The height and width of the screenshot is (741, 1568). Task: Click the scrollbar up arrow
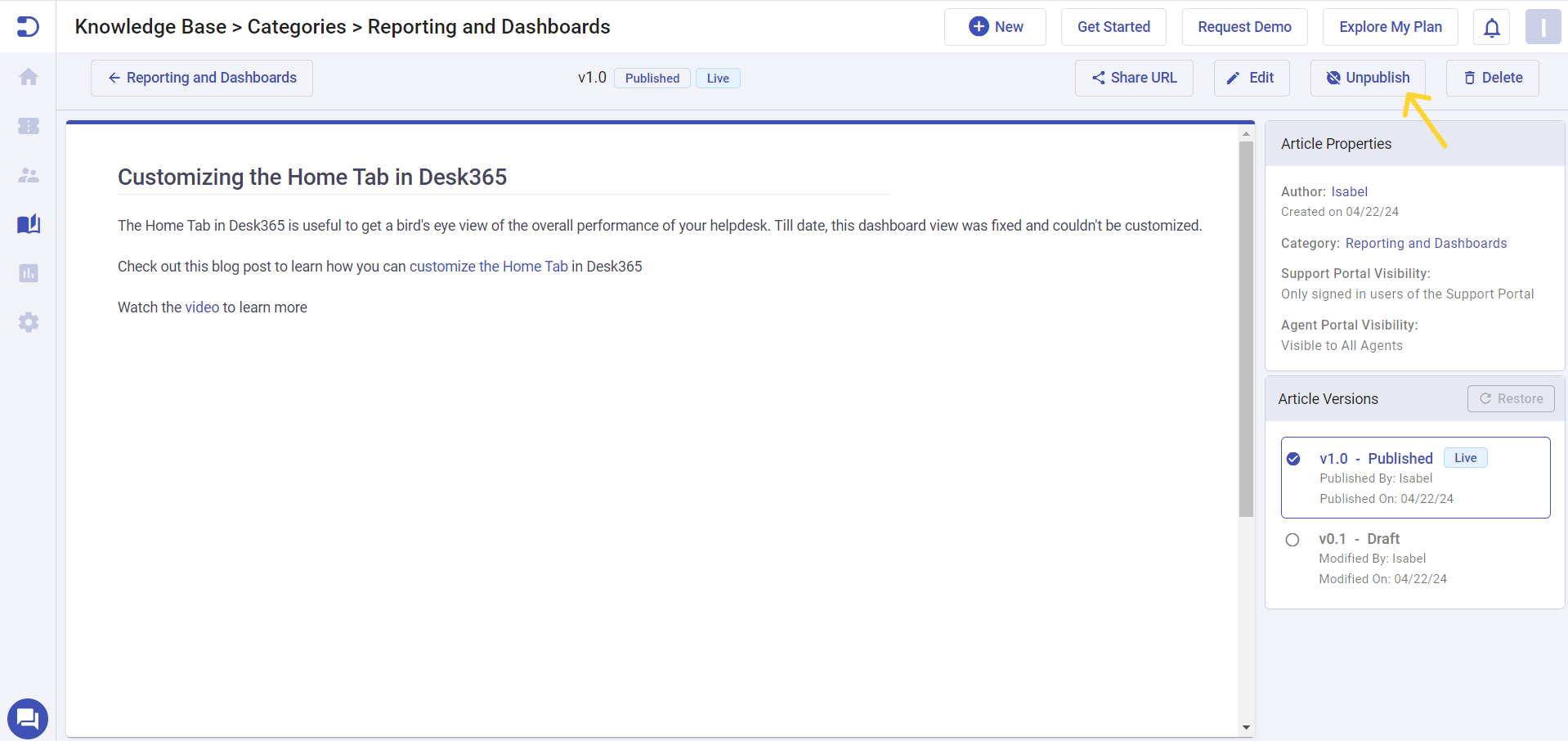pyautogui.click(x=1246, y=133)
